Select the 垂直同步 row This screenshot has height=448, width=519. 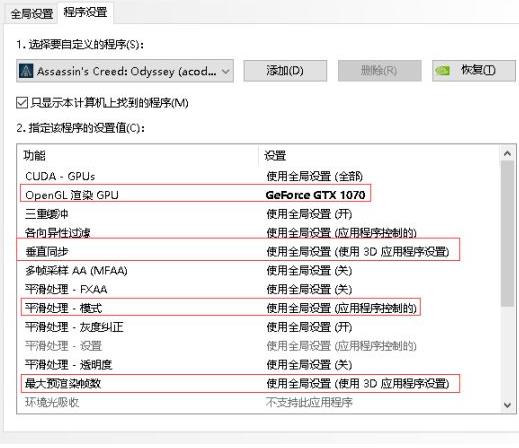coord(258,252)
